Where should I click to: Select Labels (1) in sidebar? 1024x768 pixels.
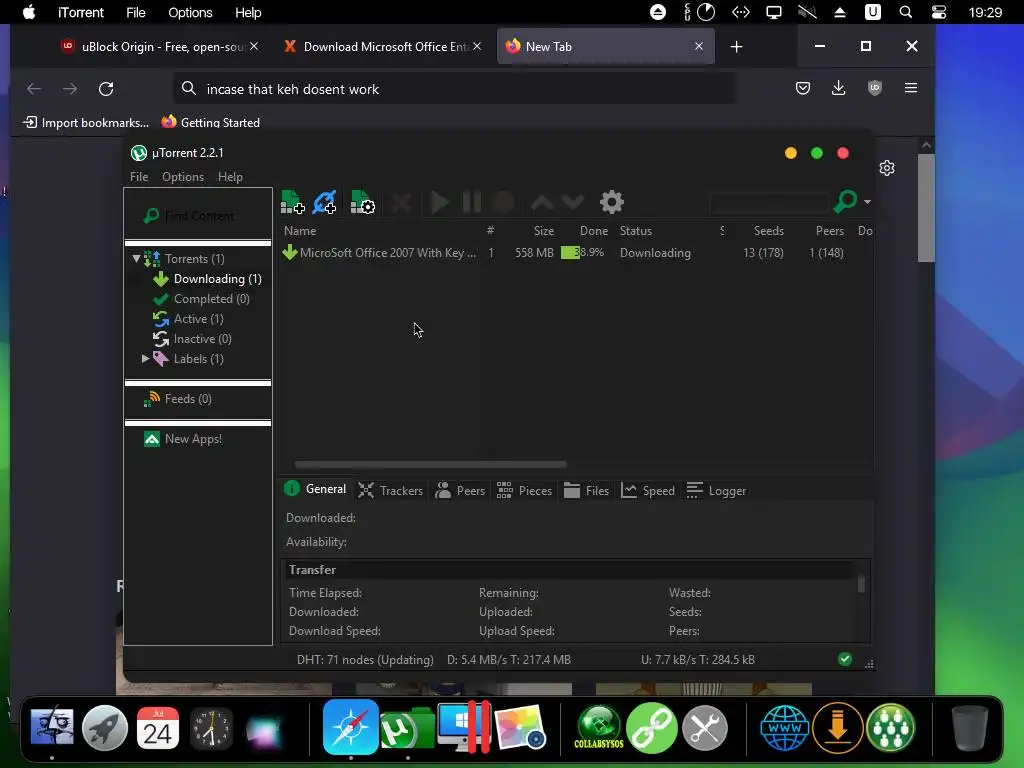tap(199, 359)
